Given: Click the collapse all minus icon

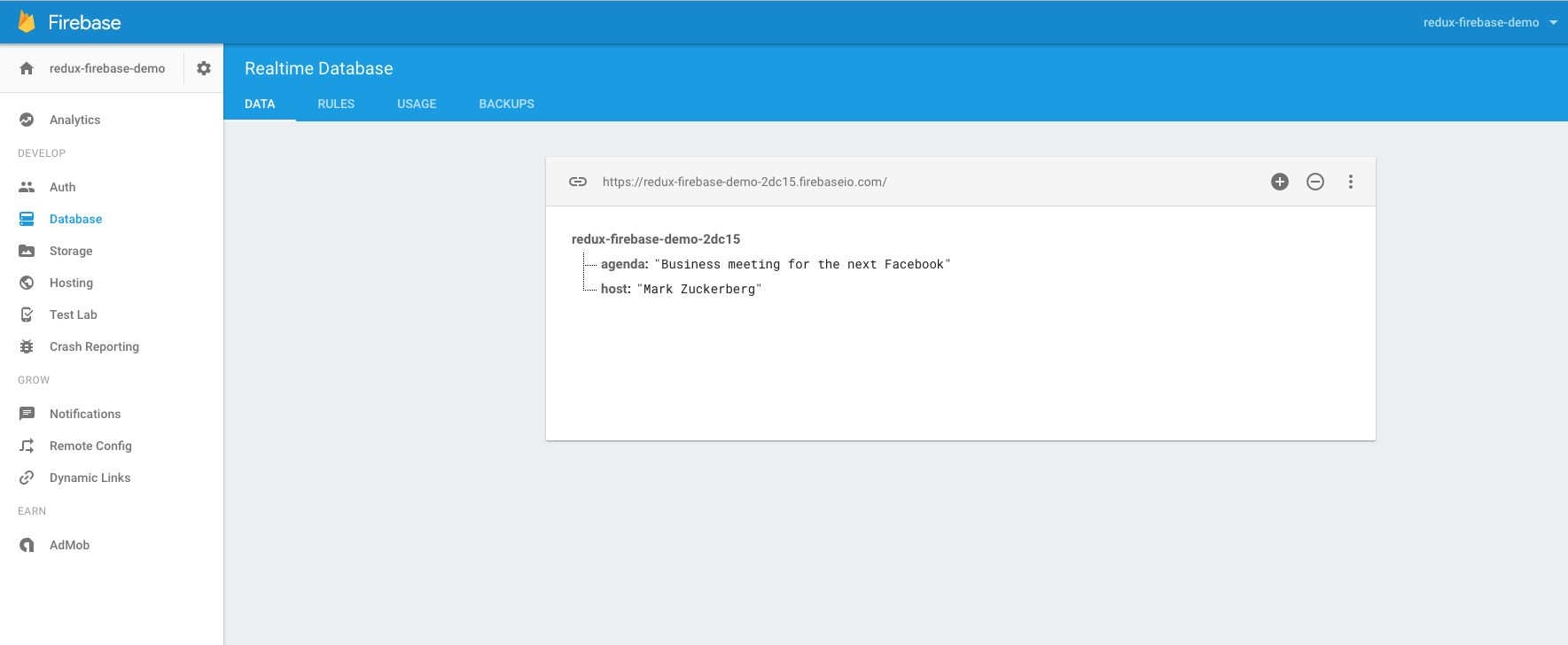Looking at the screenshot, I should tap(1315, 182).
